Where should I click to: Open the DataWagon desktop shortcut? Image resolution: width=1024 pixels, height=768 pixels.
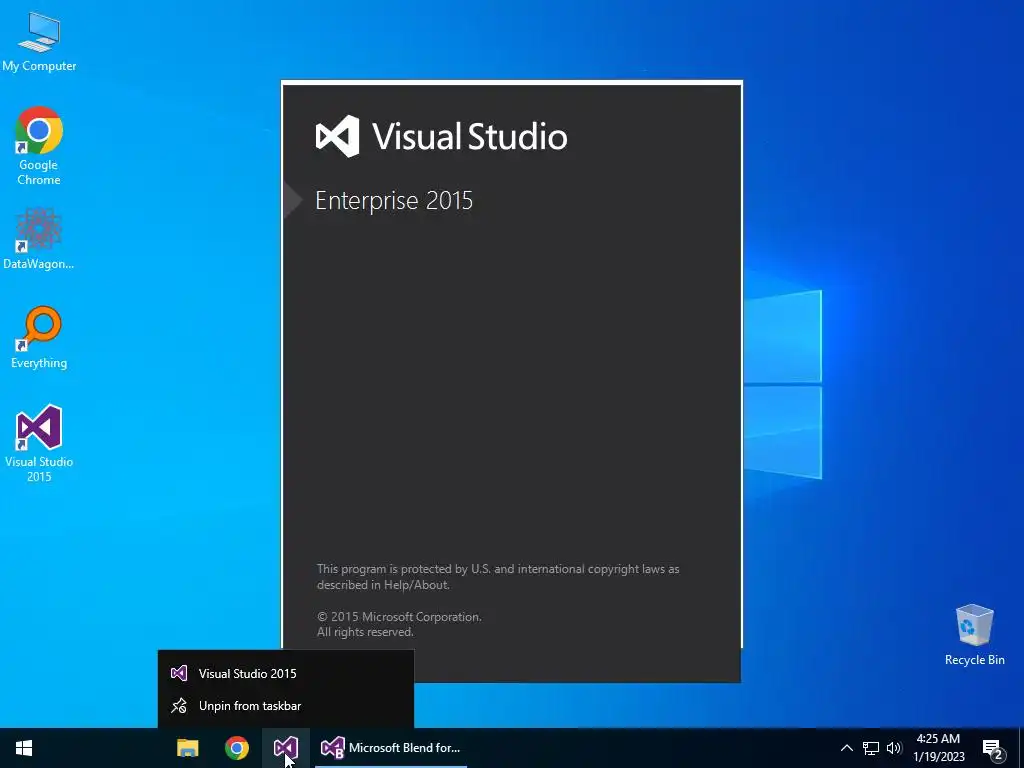tap(39, 239)
